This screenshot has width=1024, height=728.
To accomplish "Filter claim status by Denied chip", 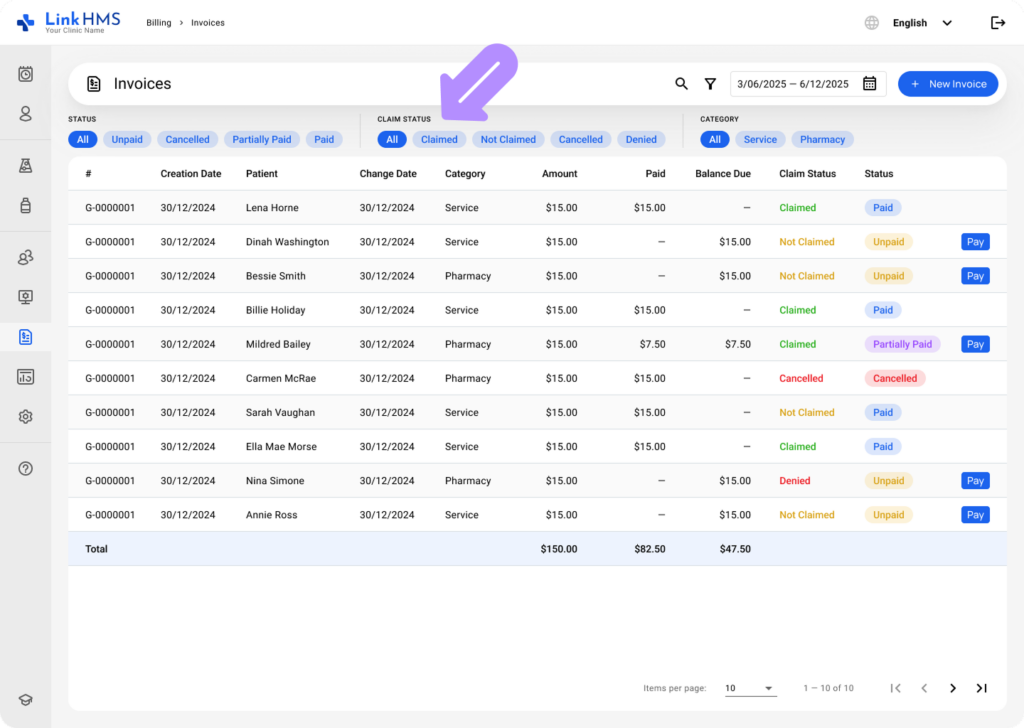I will pyautogui.click(x=641, y=139).
